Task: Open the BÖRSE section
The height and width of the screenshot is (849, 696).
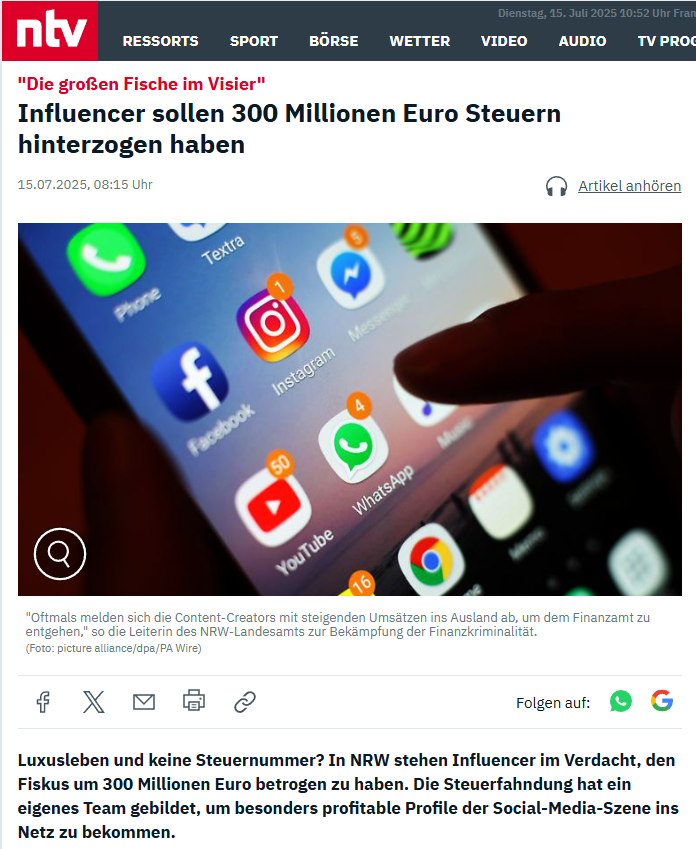Action: [334, 41]
